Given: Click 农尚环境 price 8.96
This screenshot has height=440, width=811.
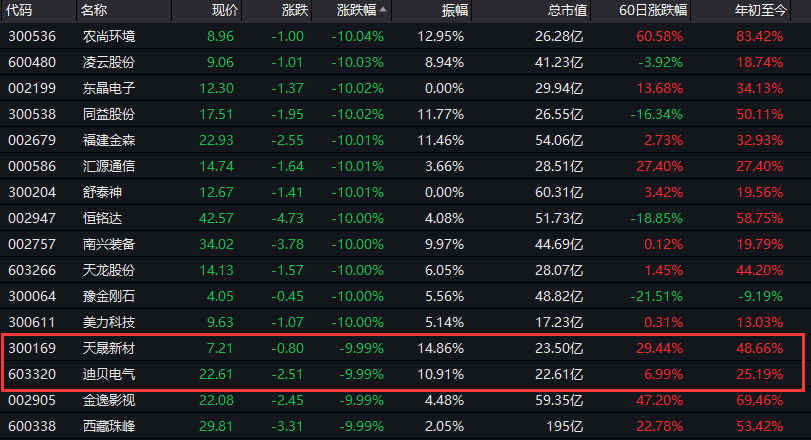Looking at the screenshot, I should (x=220, y=36).
